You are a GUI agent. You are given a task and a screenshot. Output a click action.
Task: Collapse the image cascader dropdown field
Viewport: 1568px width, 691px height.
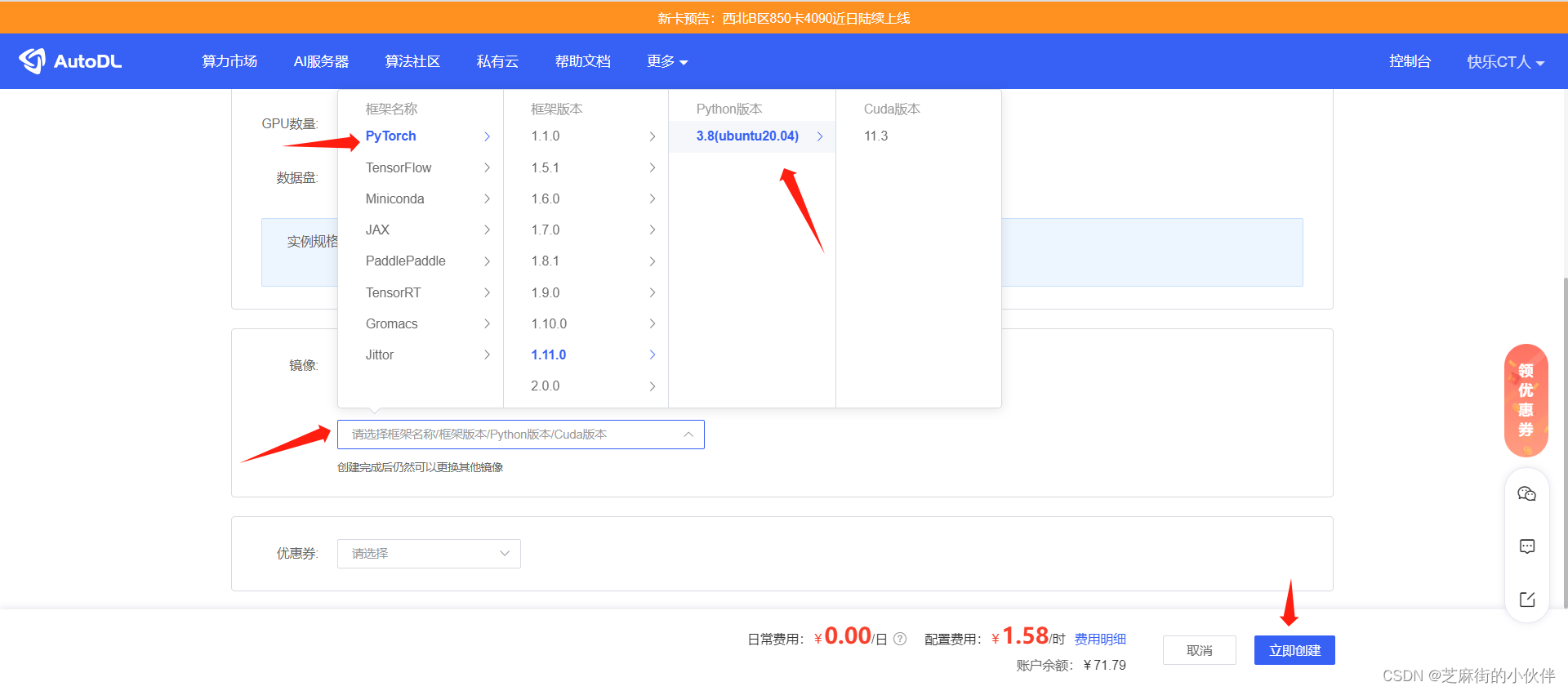point(521,435)
